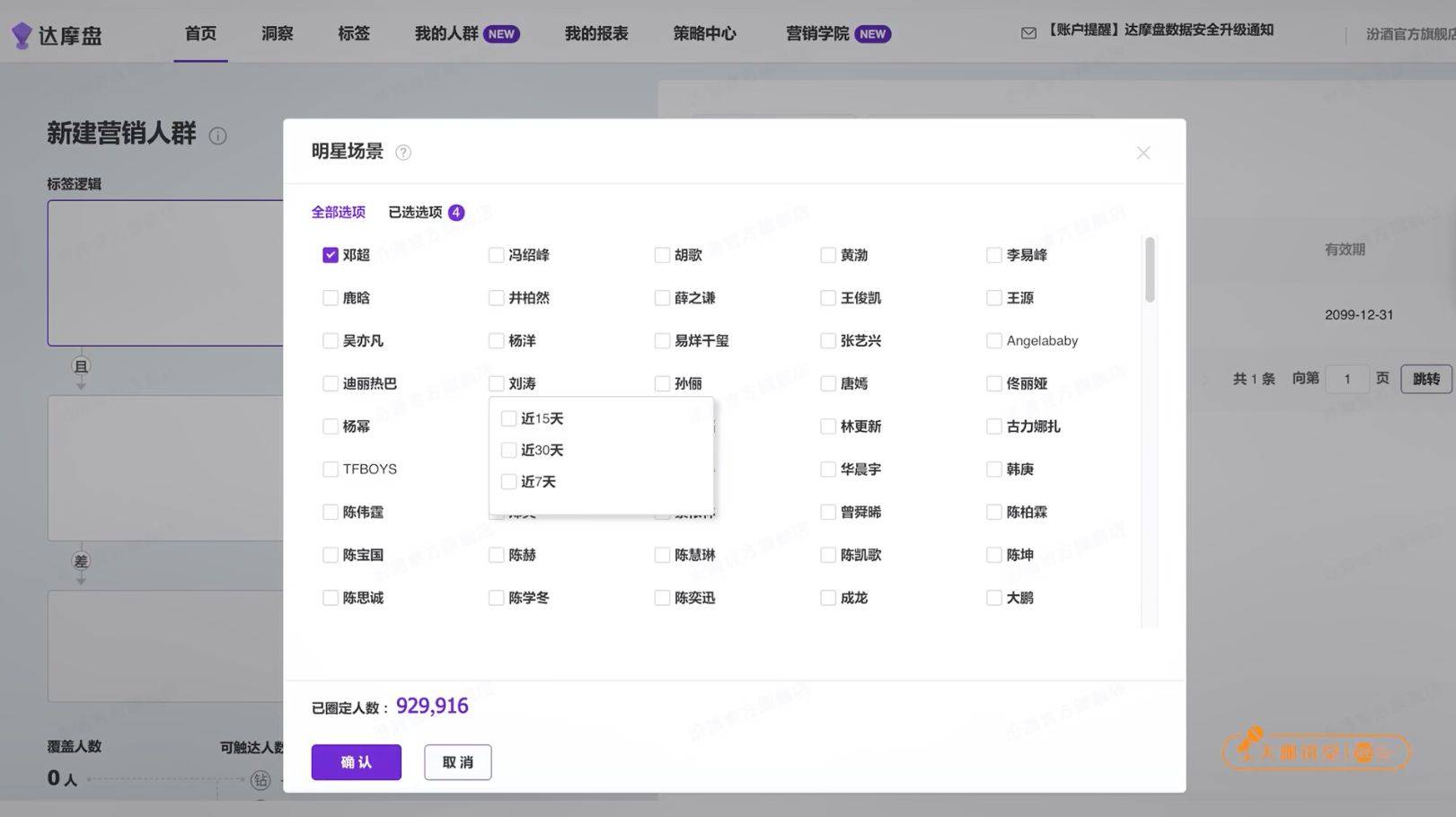Select the Angelababy checkbox
The width and height of the screenshot is (1456, 817).
pyautogui.click(x=994, y=341)
